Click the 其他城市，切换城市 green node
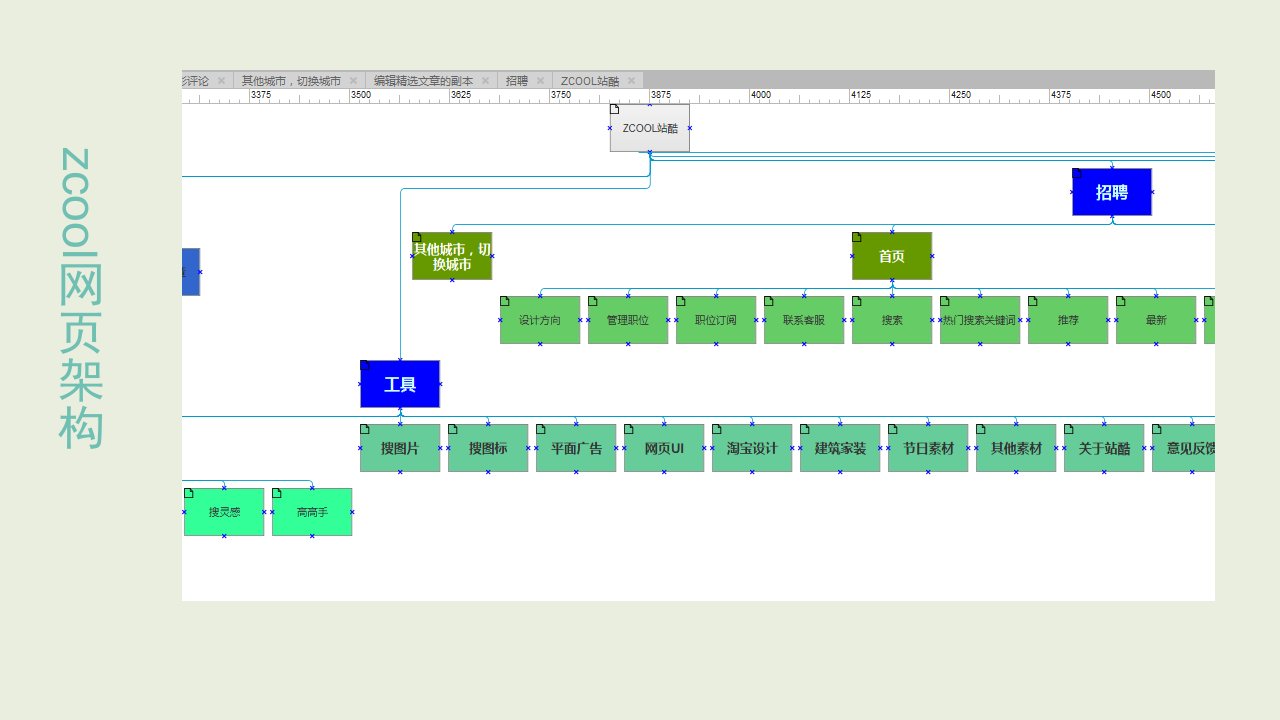The width and height of the screenshot is (1280, 720). 452,256
